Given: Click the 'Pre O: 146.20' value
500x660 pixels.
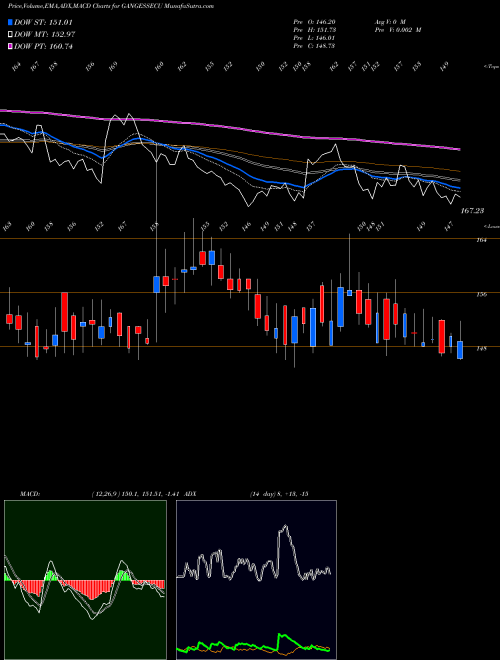Looking at the screenshot, I should pos(314,22).
